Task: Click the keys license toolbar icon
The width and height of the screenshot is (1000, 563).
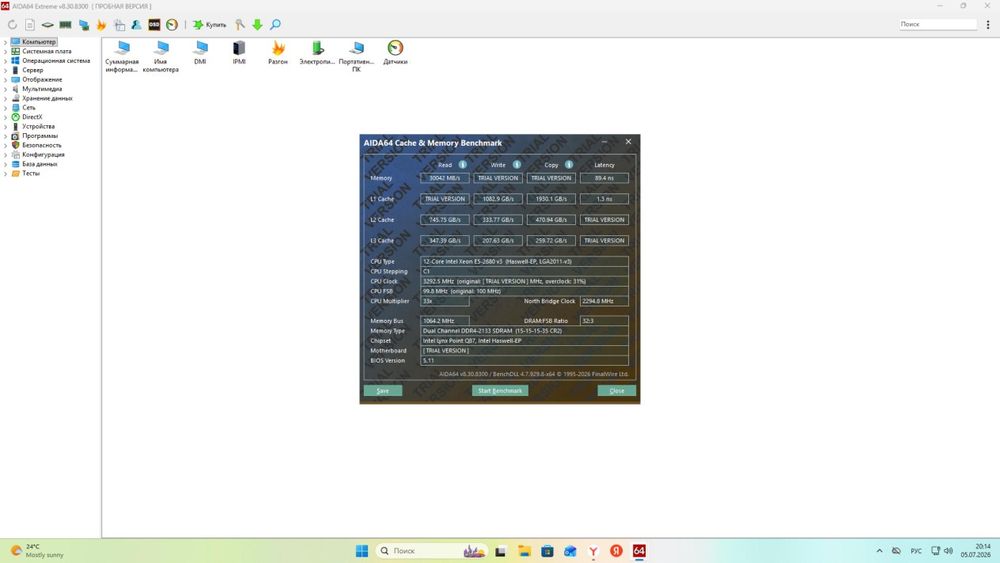Action: [239, 25]
